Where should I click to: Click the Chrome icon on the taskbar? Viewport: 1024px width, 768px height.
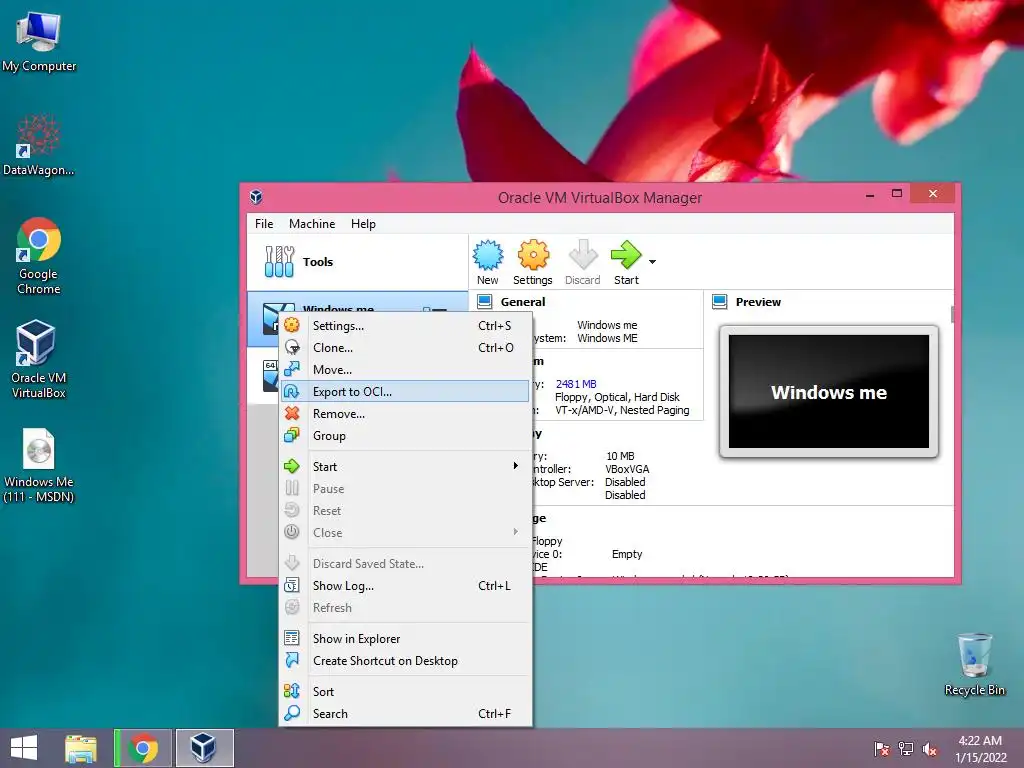(x=144, y=748)
